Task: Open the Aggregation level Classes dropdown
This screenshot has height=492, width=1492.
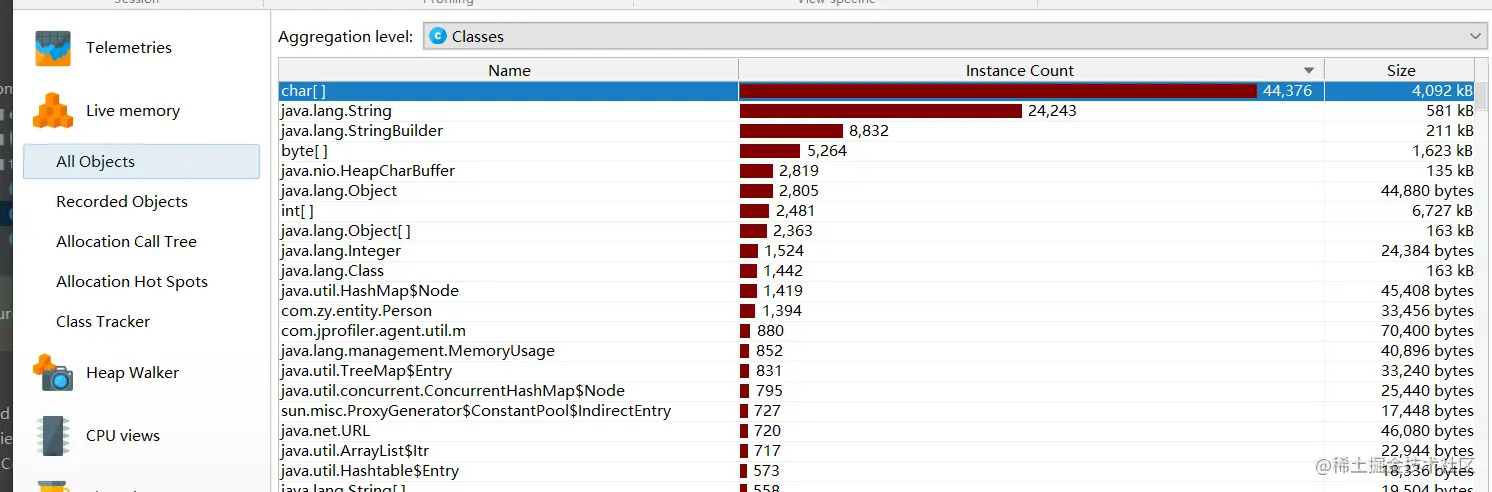Action: 956,36
